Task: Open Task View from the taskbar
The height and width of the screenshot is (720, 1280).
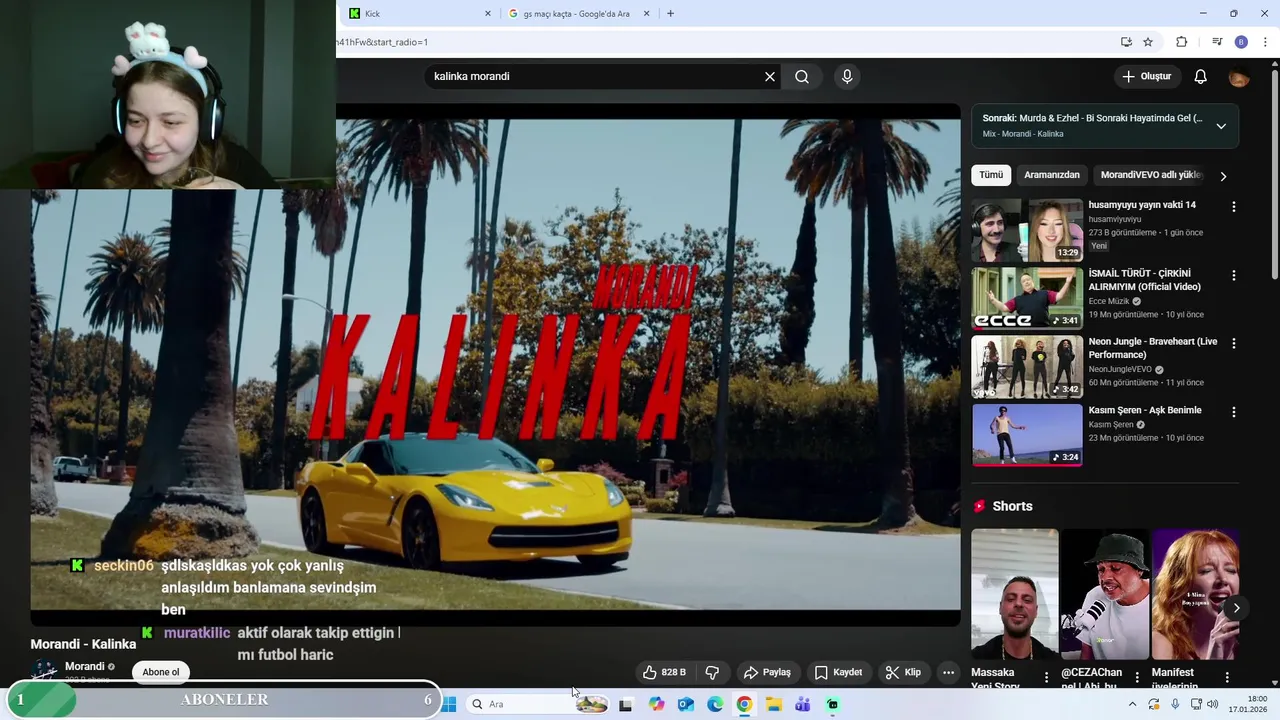Action: pos(626,704)
